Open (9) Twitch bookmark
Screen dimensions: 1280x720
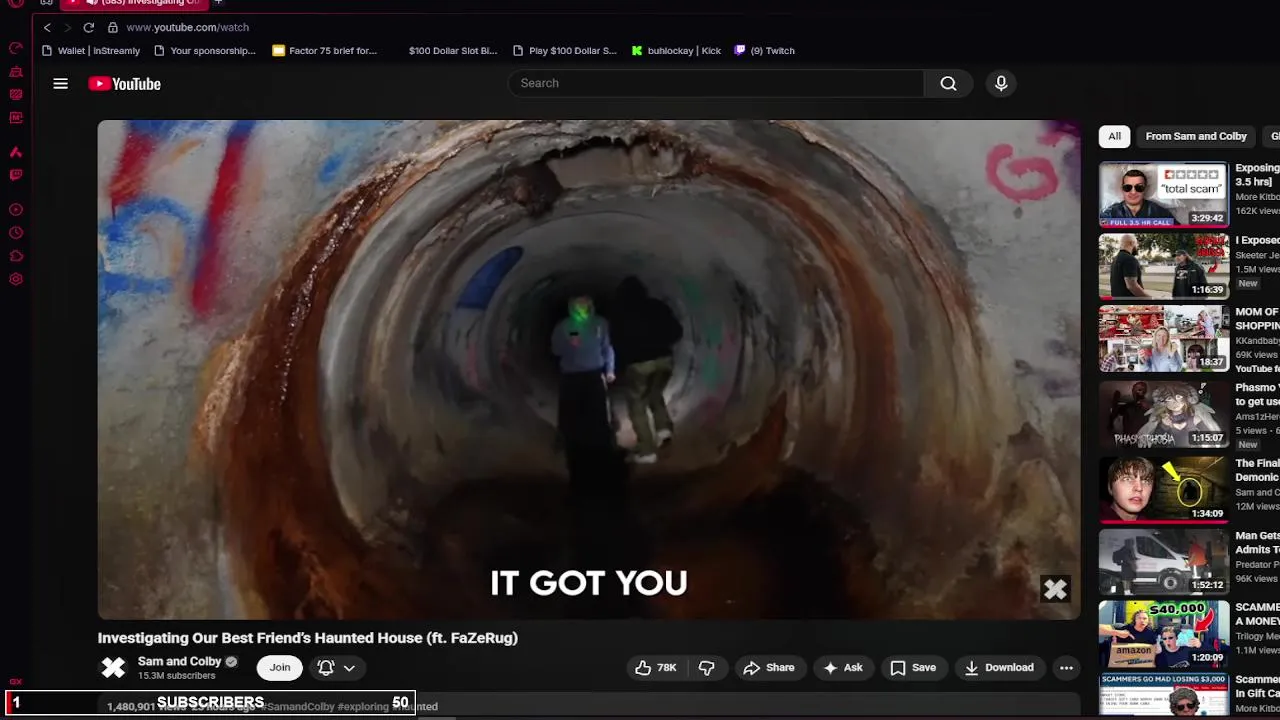click(x=765, y=51)
